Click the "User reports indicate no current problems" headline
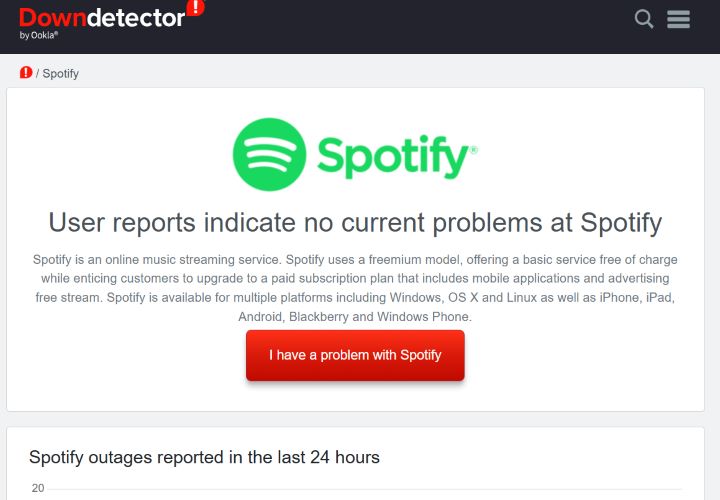This screenshot has height=500, width=720. 355,222
